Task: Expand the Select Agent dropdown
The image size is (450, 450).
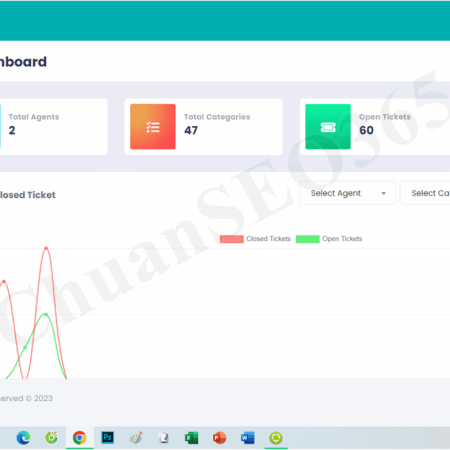Action: pyautogui.click(x=347, y=193)
